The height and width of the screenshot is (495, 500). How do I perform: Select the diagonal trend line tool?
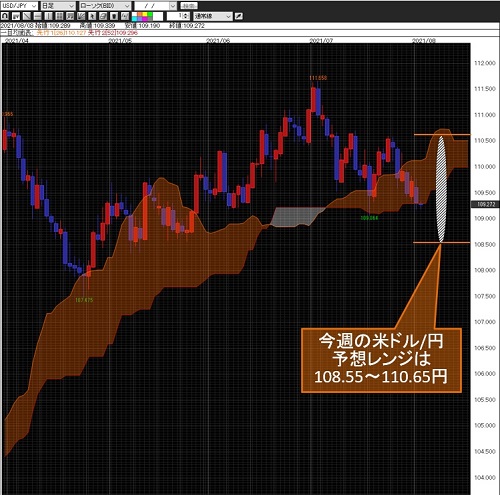pyautogui.click(x=27, y=16)
